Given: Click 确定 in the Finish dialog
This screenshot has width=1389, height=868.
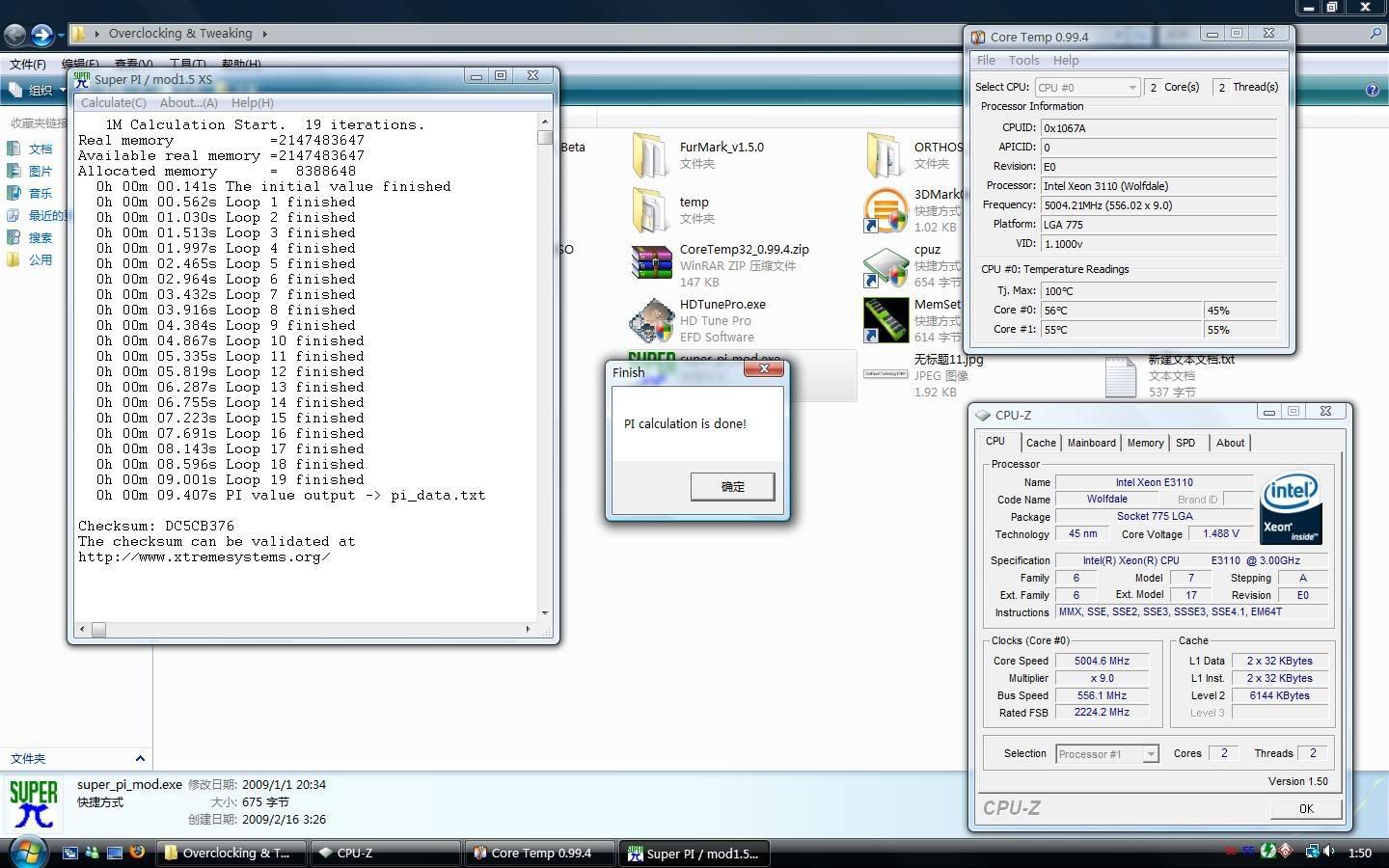Looking at the screenshot, I should 732,486.
